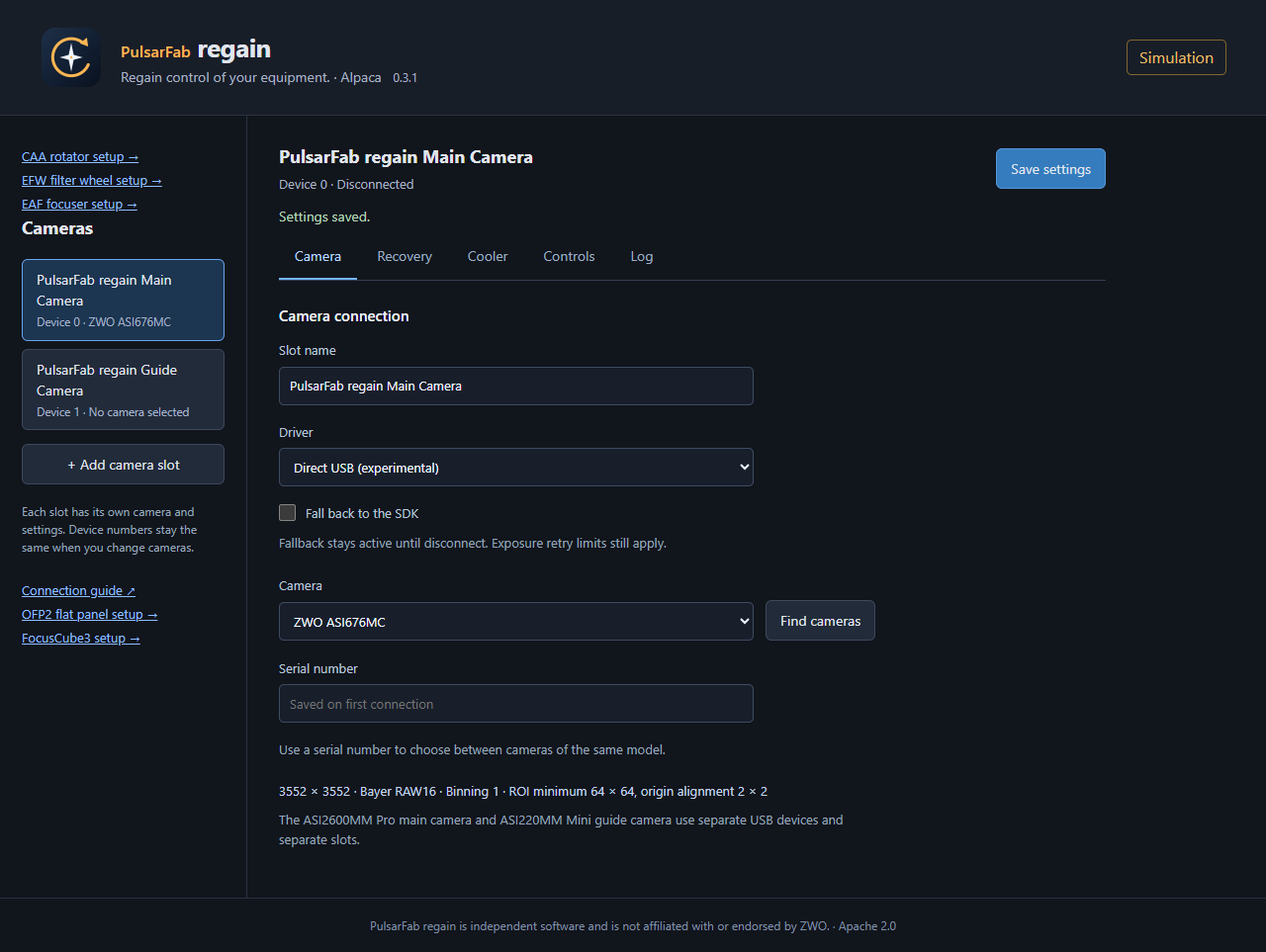Click the Apache 2.0 footer text
This screenshot has height=952, width=1266.
click(867, 926)
